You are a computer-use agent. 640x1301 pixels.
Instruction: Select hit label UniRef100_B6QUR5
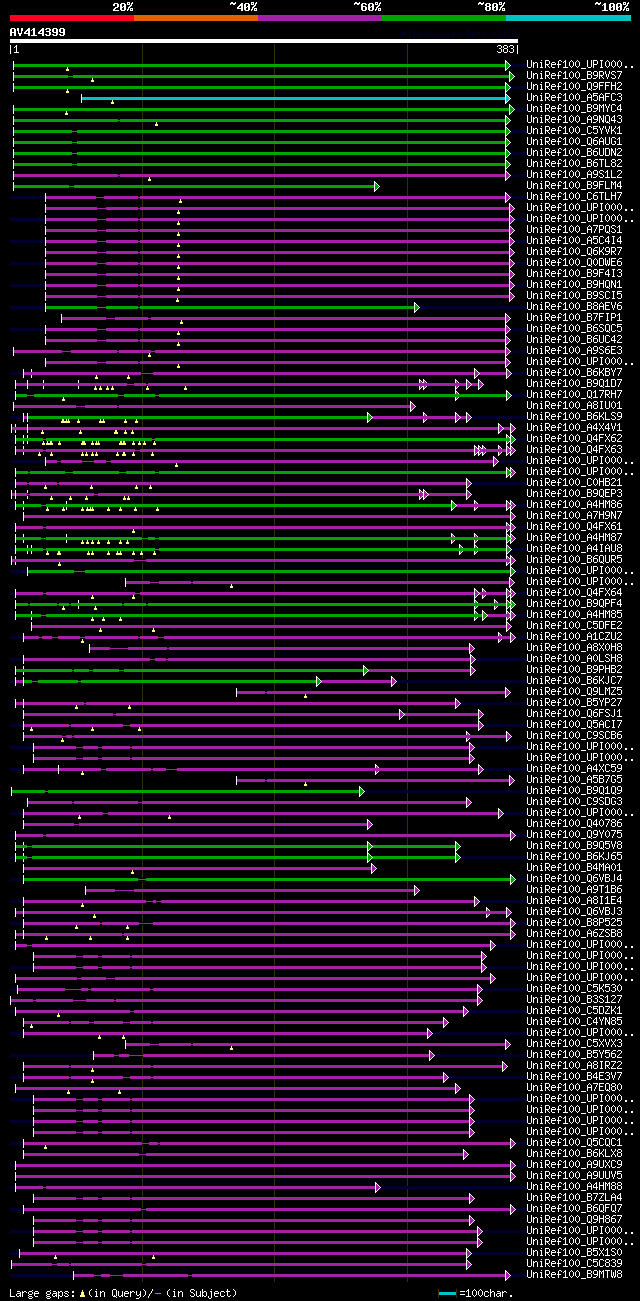coord(574,559)
